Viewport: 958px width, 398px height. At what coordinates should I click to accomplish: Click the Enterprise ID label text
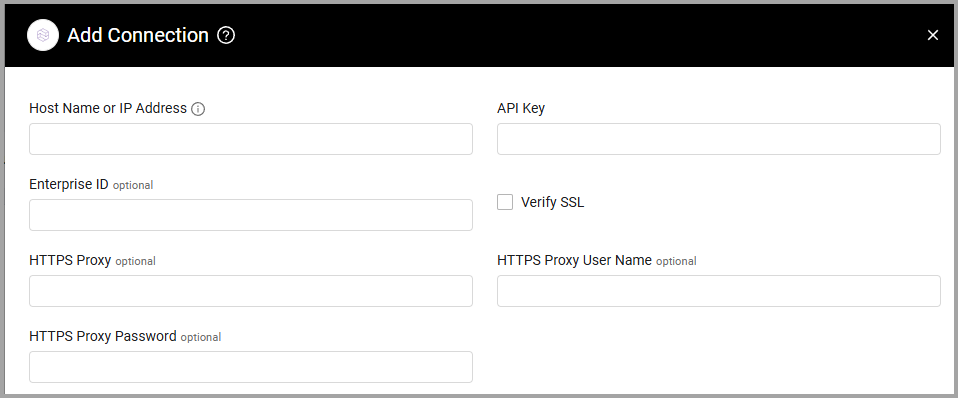[69, 184]
